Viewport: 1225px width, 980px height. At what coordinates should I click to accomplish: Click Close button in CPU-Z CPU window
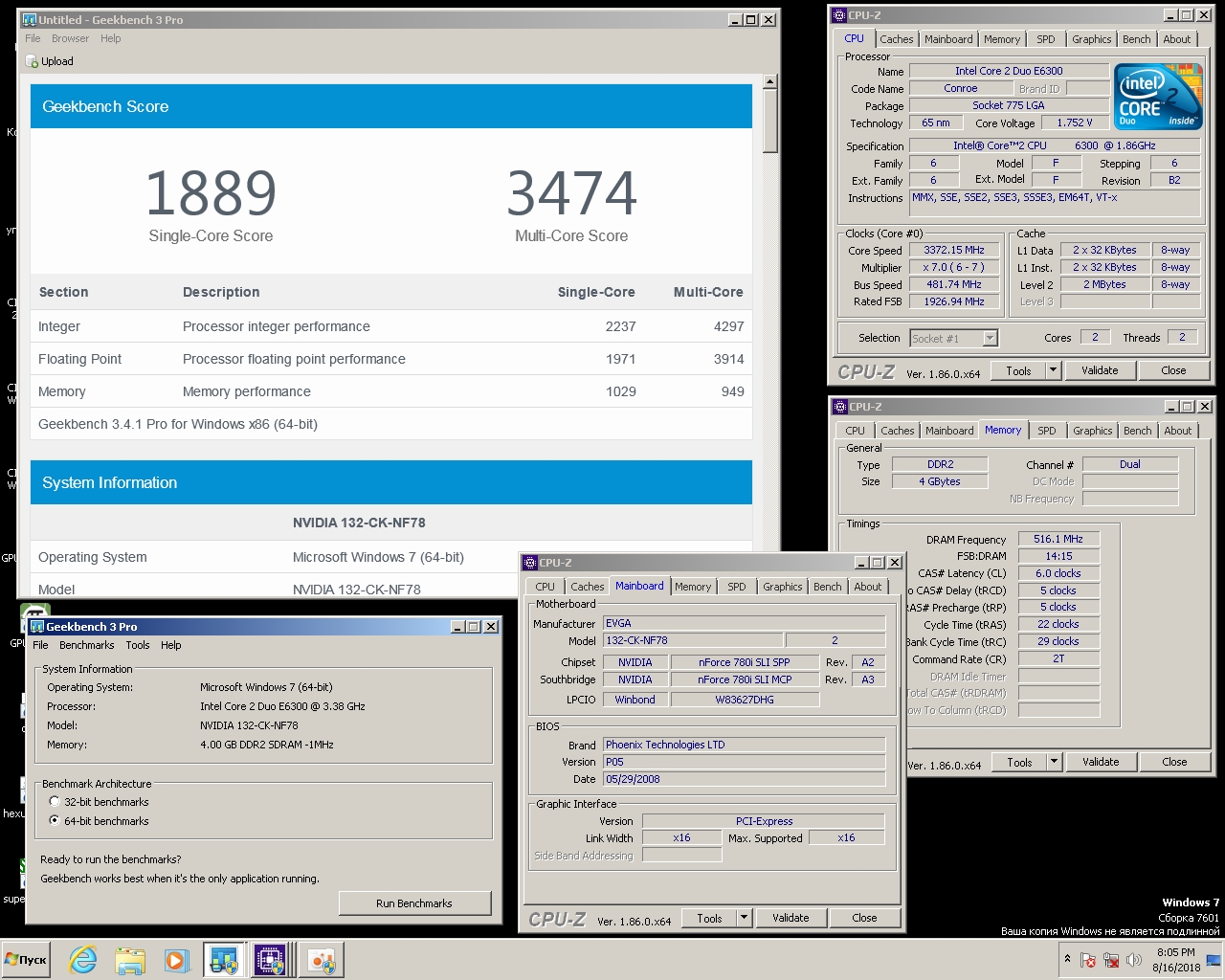click(x=1173, y=370)
